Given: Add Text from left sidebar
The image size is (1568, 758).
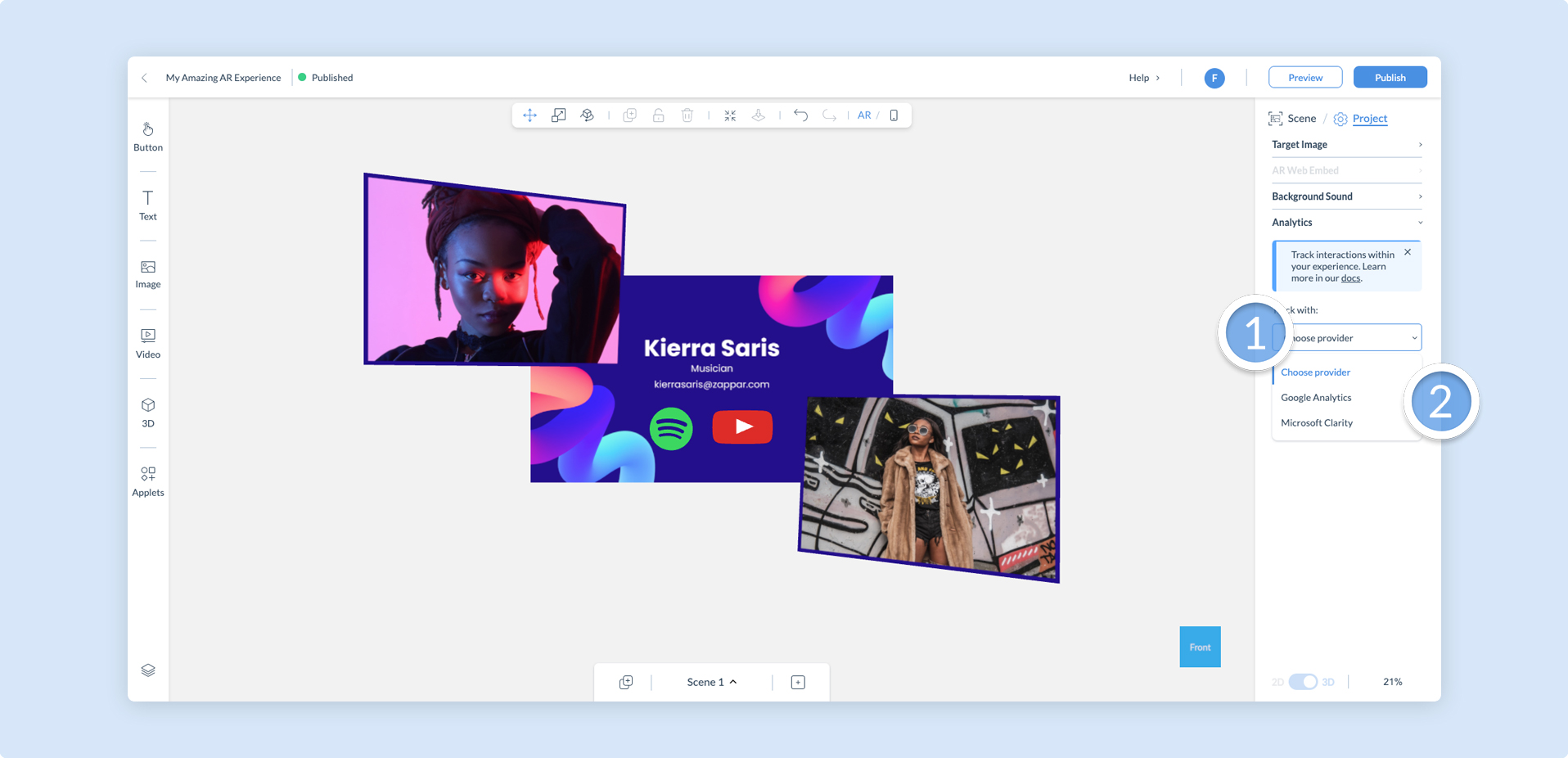Looking at the screenshot, I should 148,205.
